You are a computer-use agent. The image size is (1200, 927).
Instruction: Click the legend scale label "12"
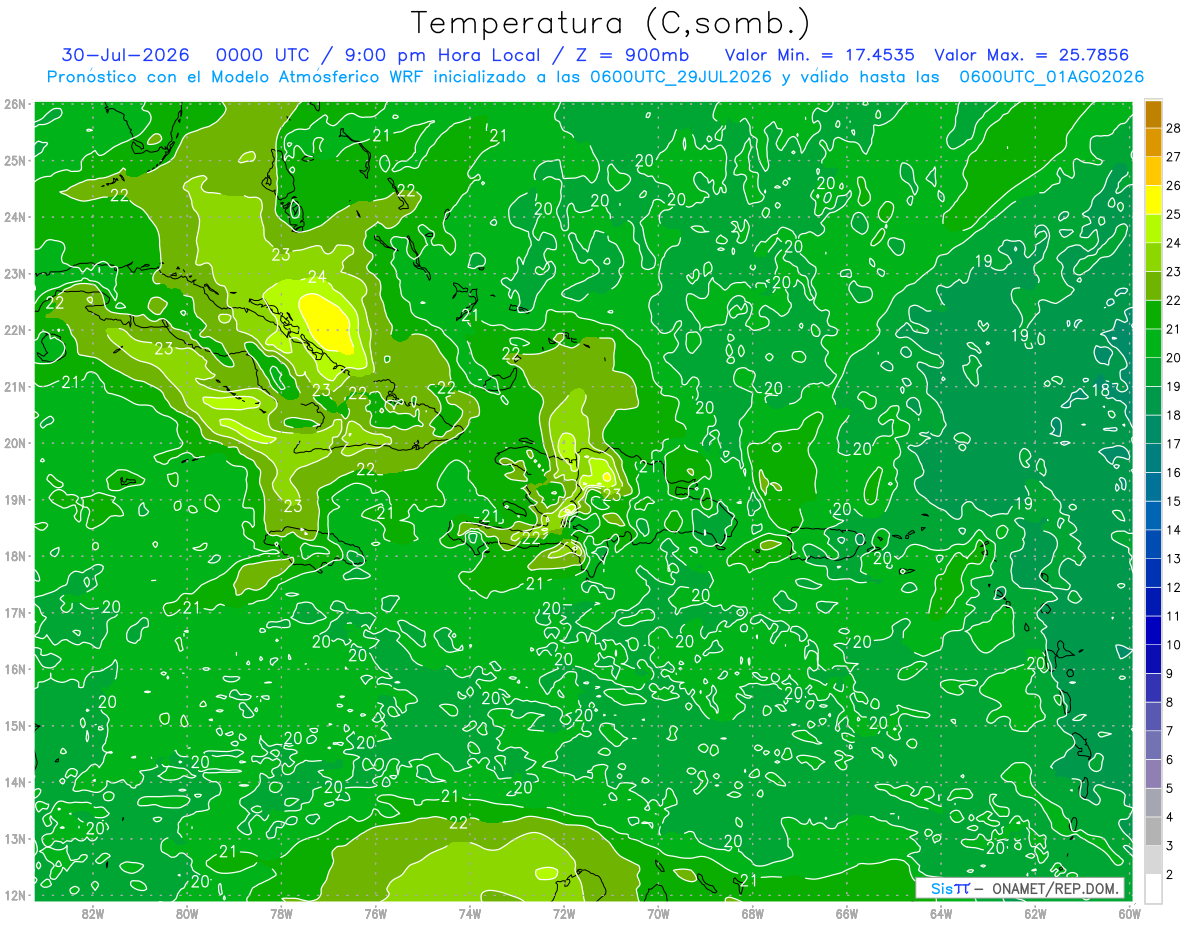pyautogui.click(x=1174, y=587)
